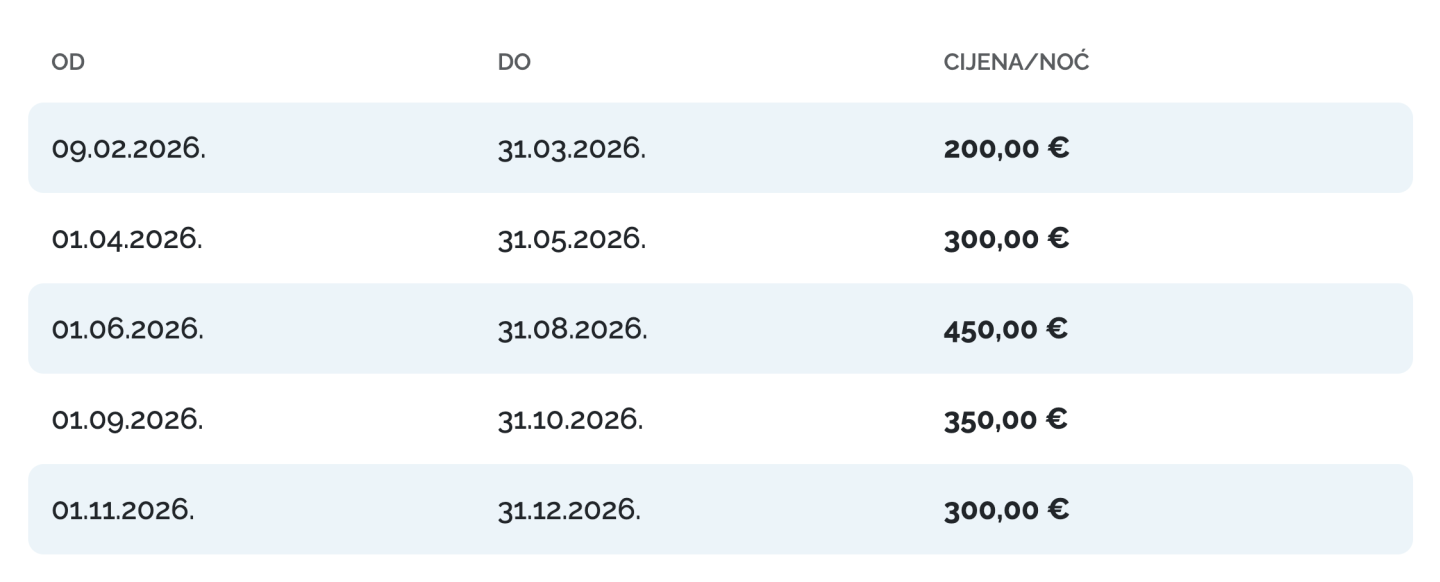Select the start date 01.09.2026.

(x=128, y=420)
